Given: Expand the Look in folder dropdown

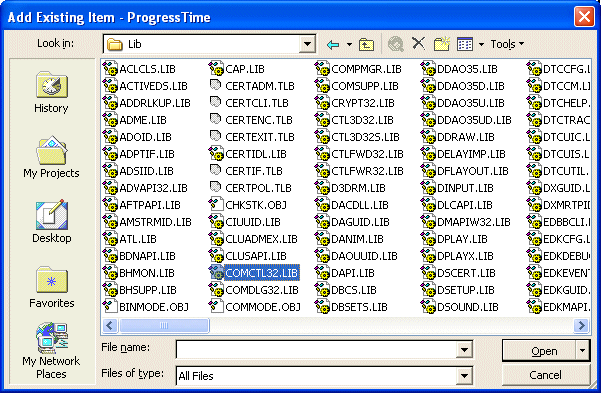Looking at the screenshot, I should coord(307,44).
